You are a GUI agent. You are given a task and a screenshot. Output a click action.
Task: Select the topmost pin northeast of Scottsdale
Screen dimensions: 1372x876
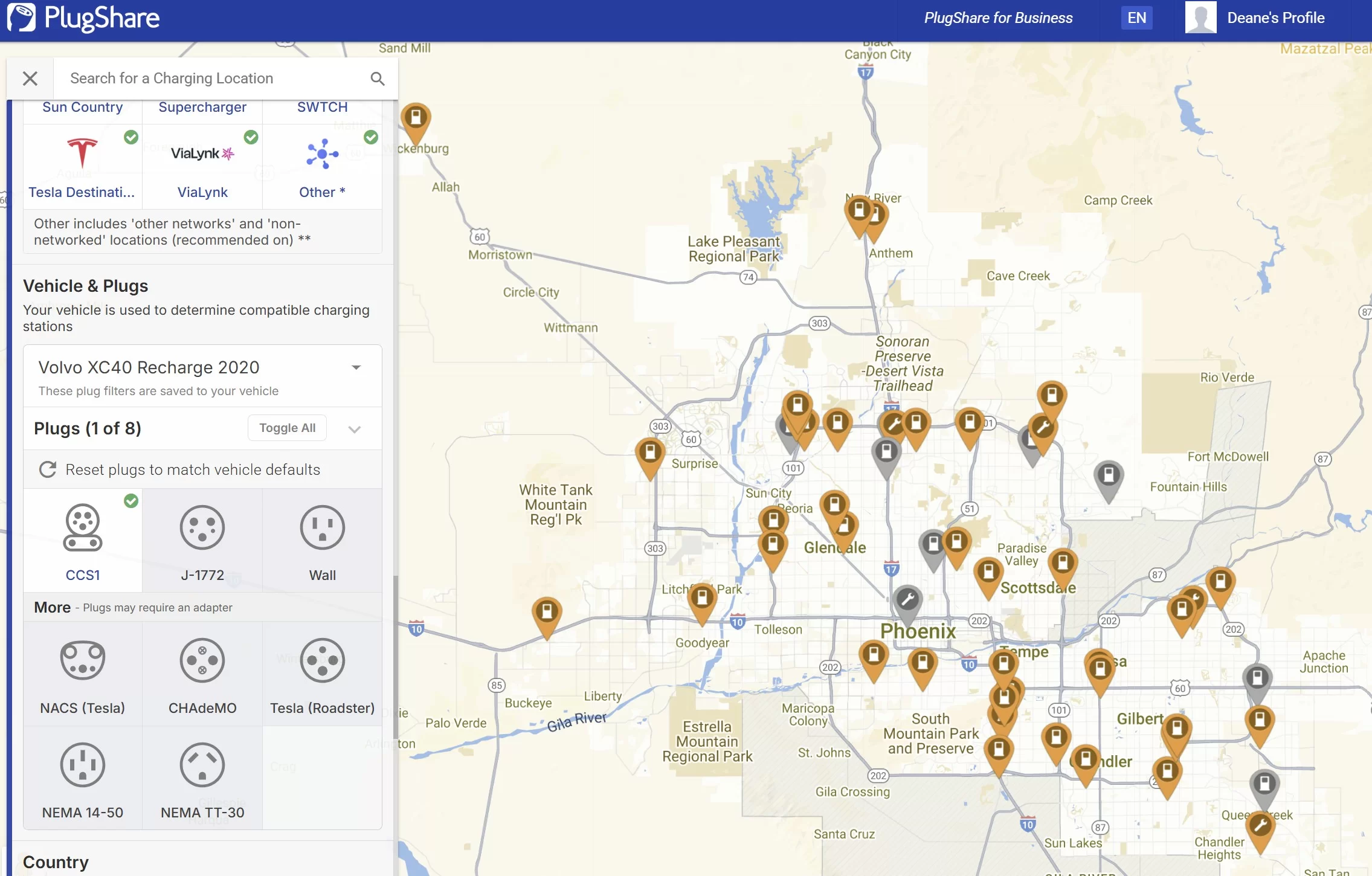[1052, 398]
